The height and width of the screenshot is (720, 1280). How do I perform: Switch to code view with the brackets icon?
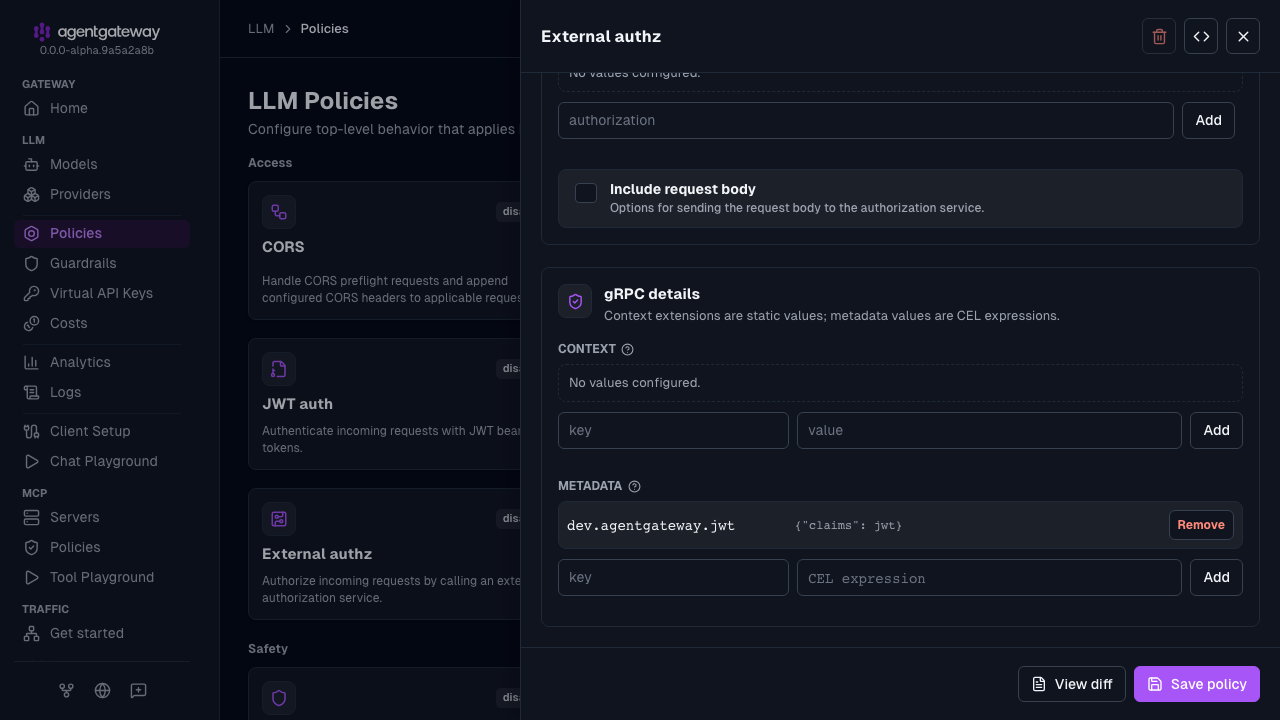pos(1201,36)
